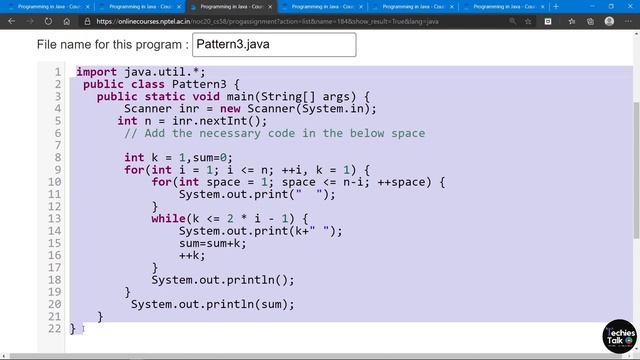Image resolution: width=640 pixels, height=360 pixels.
Task: Open the zoom magnifier in address bar
Action: [512, 21]
